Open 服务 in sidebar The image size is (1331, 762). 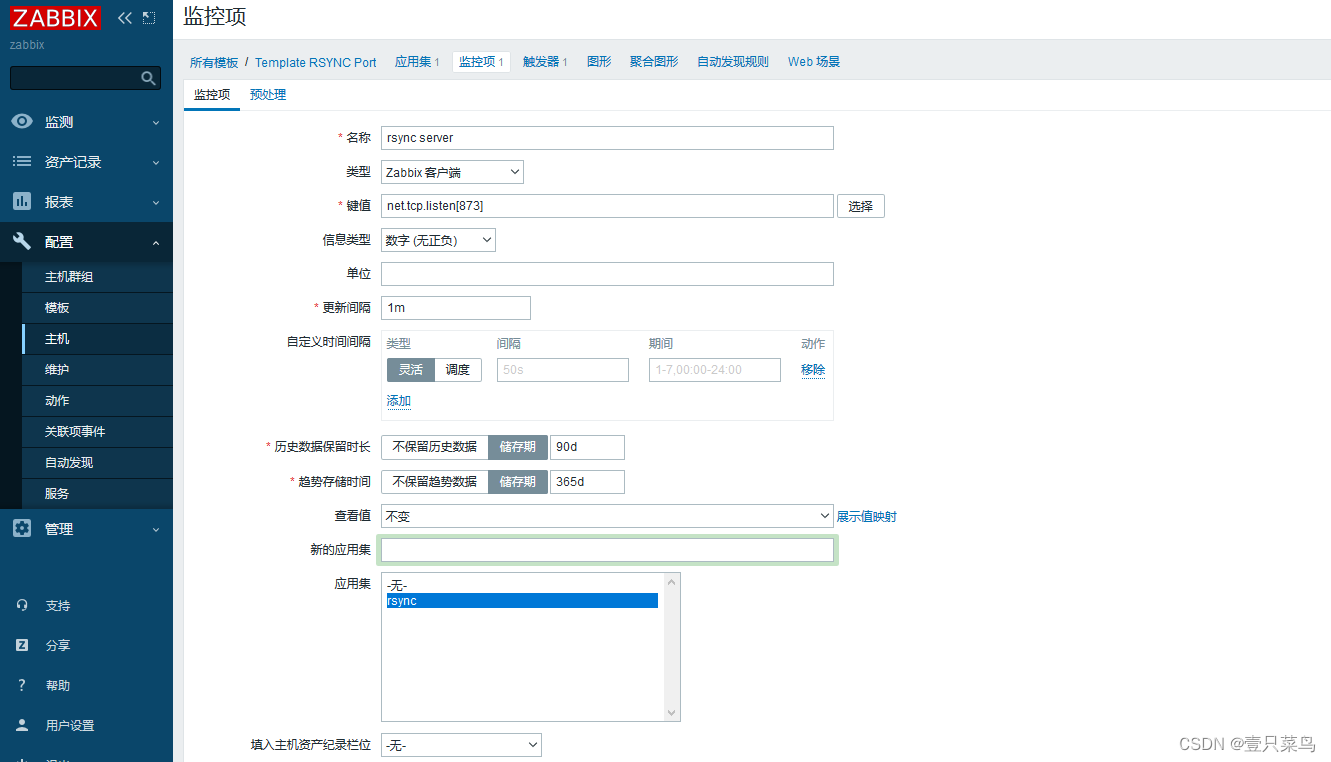97,494
